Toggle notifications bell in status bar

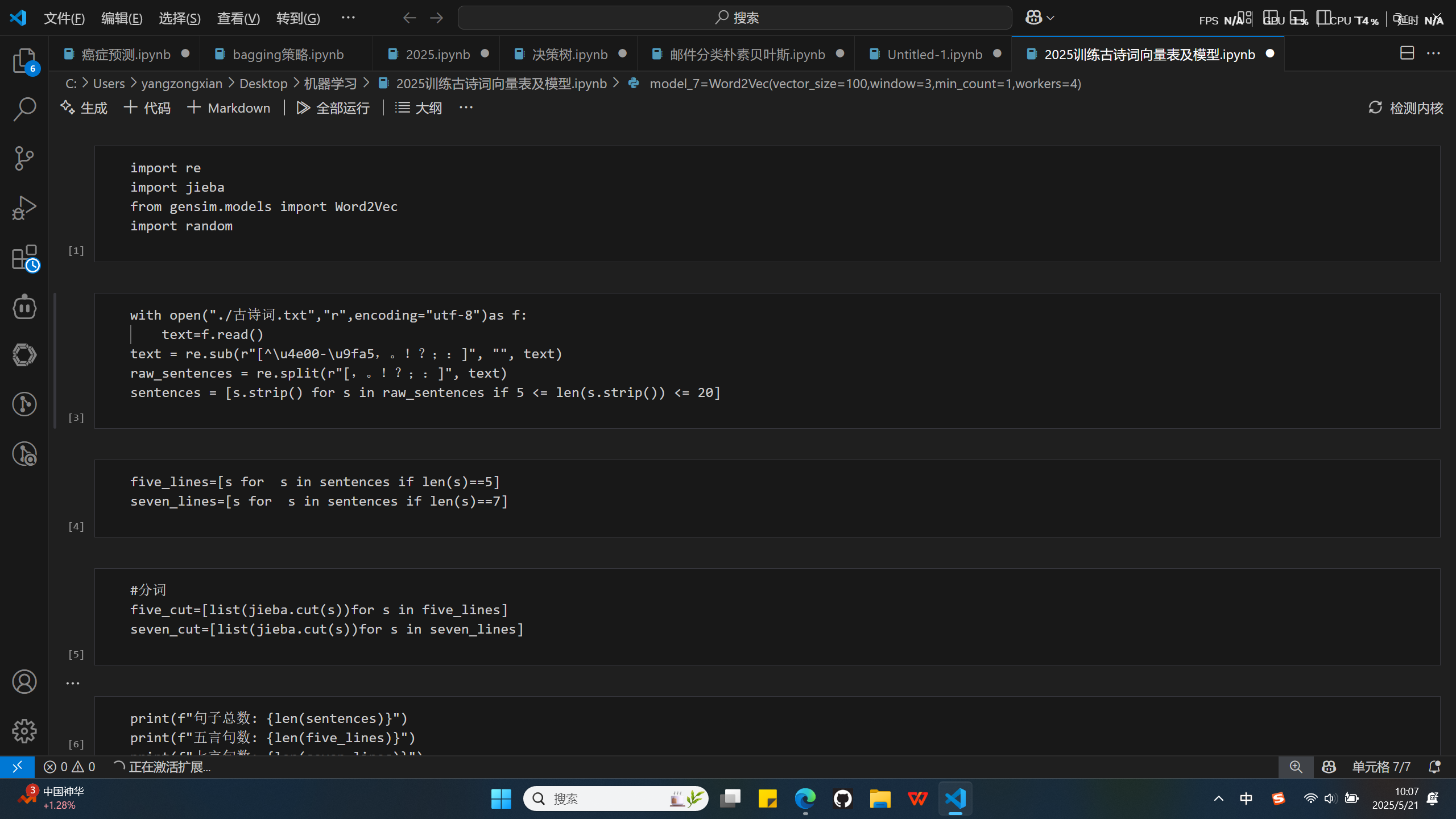click(x=1434, y=767)
